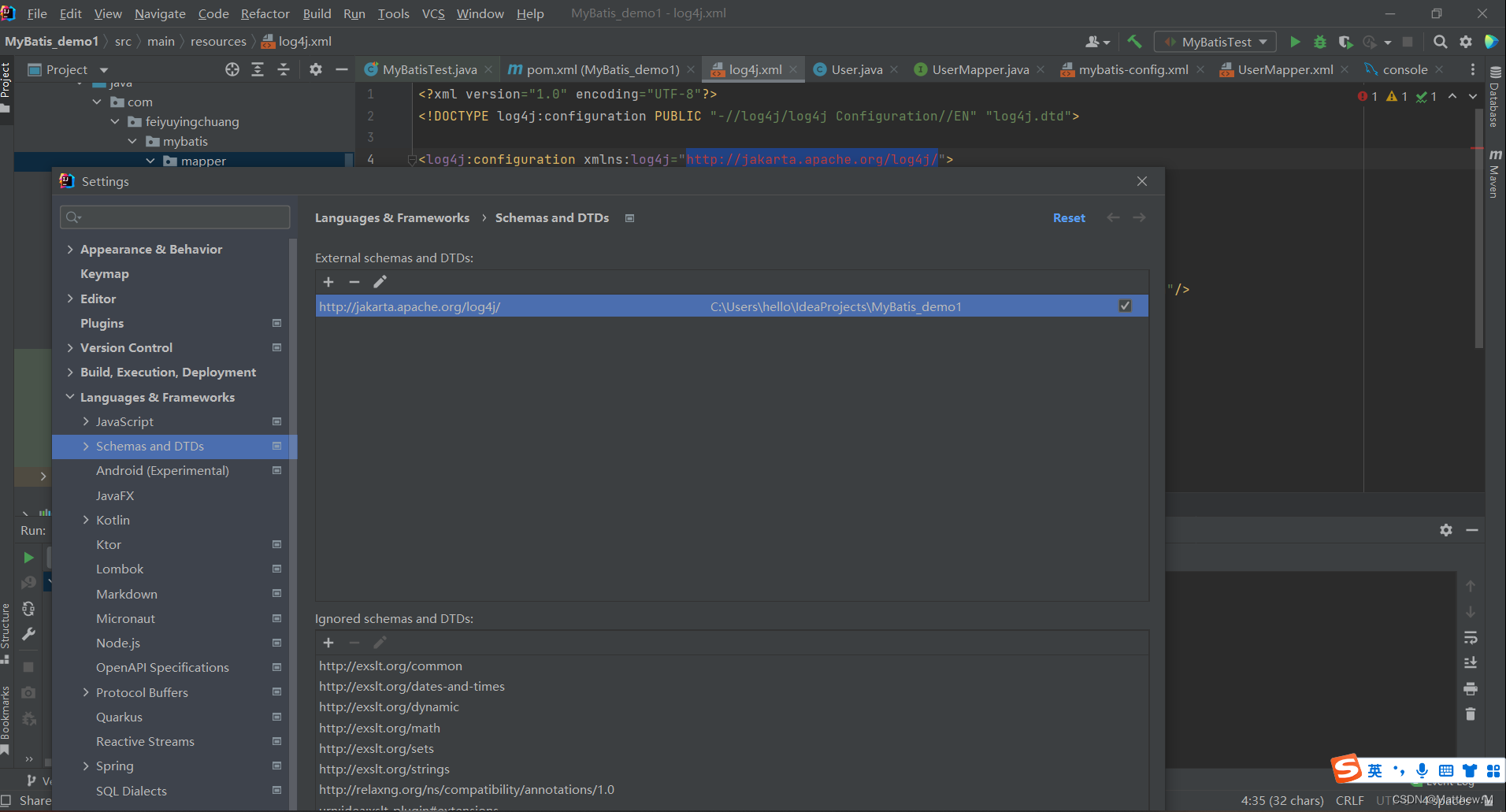Image resolution: width=1506 pixels, height=812 pixels.
Task: Open the MyBatisTest run configuration dropdown
Action: 1215,42
